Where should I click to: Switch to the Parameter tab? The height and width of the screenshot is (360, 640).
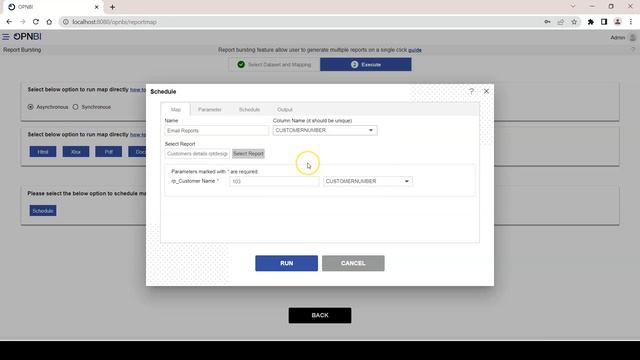210,109
